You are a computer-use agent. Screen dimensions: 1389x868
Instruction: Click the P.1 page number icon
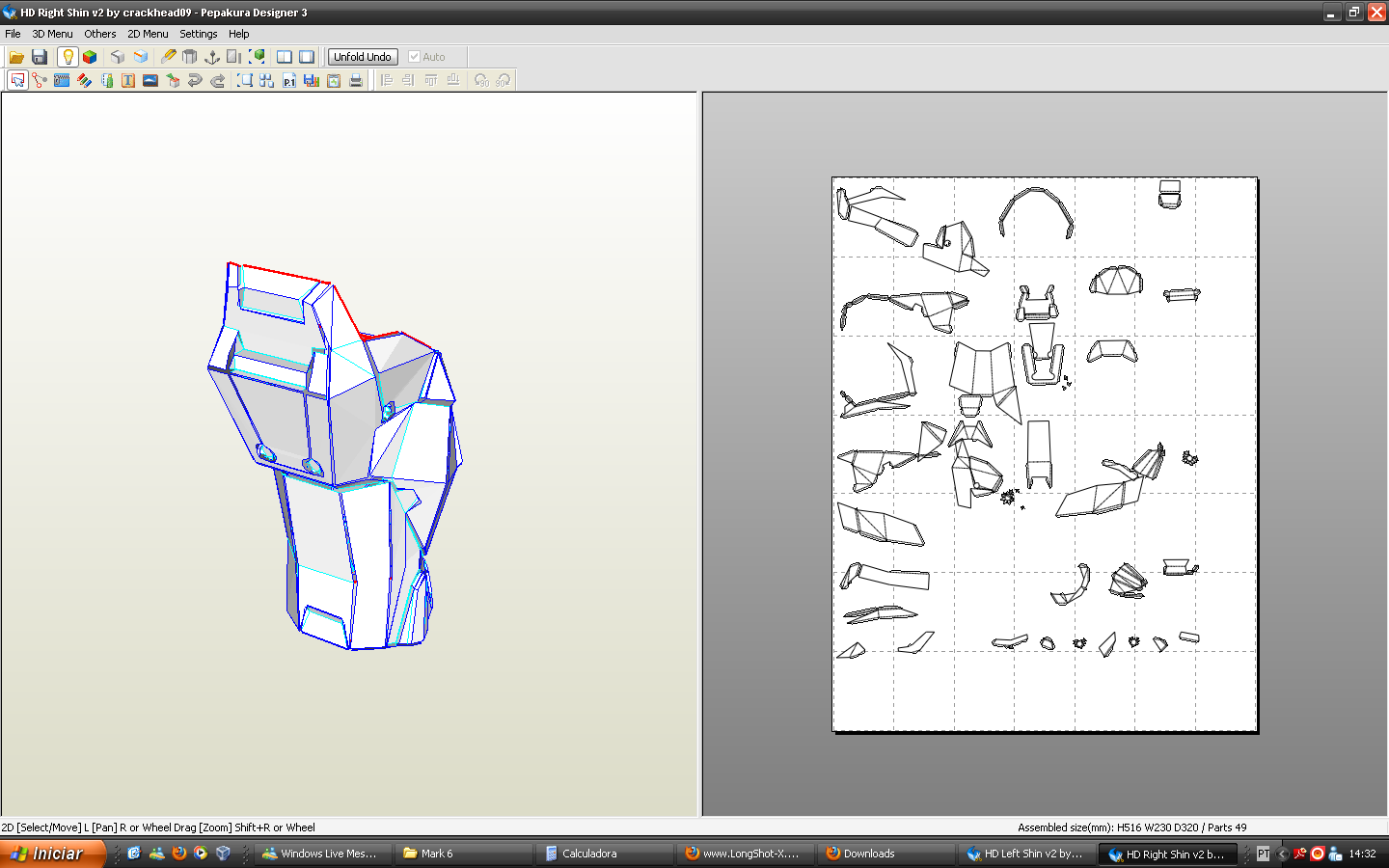(x=289, y=80)
